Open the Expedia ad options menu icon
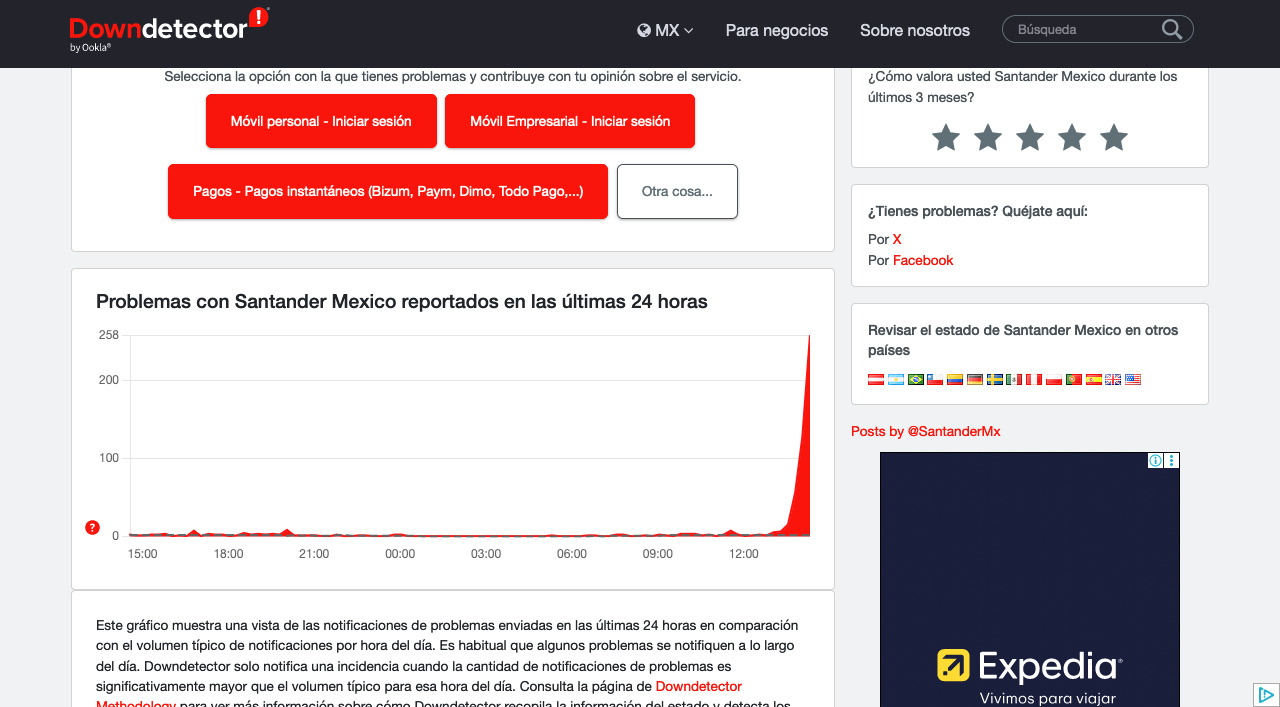Image resolution: width=1280 pixels, height=707 pixels. click(x=1172, y=461)
